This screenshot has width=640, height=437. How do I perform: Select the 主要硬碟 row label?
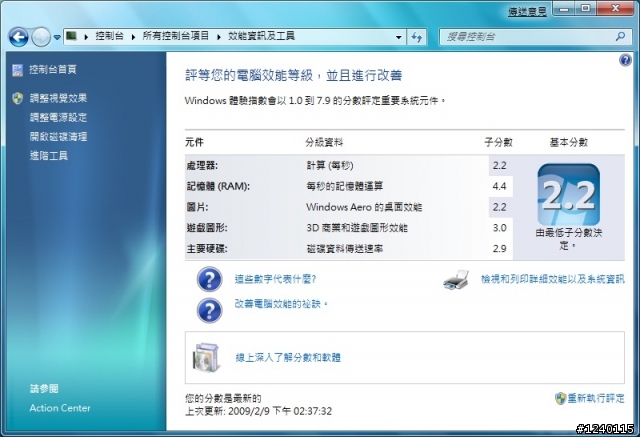(x=207, y=249)
